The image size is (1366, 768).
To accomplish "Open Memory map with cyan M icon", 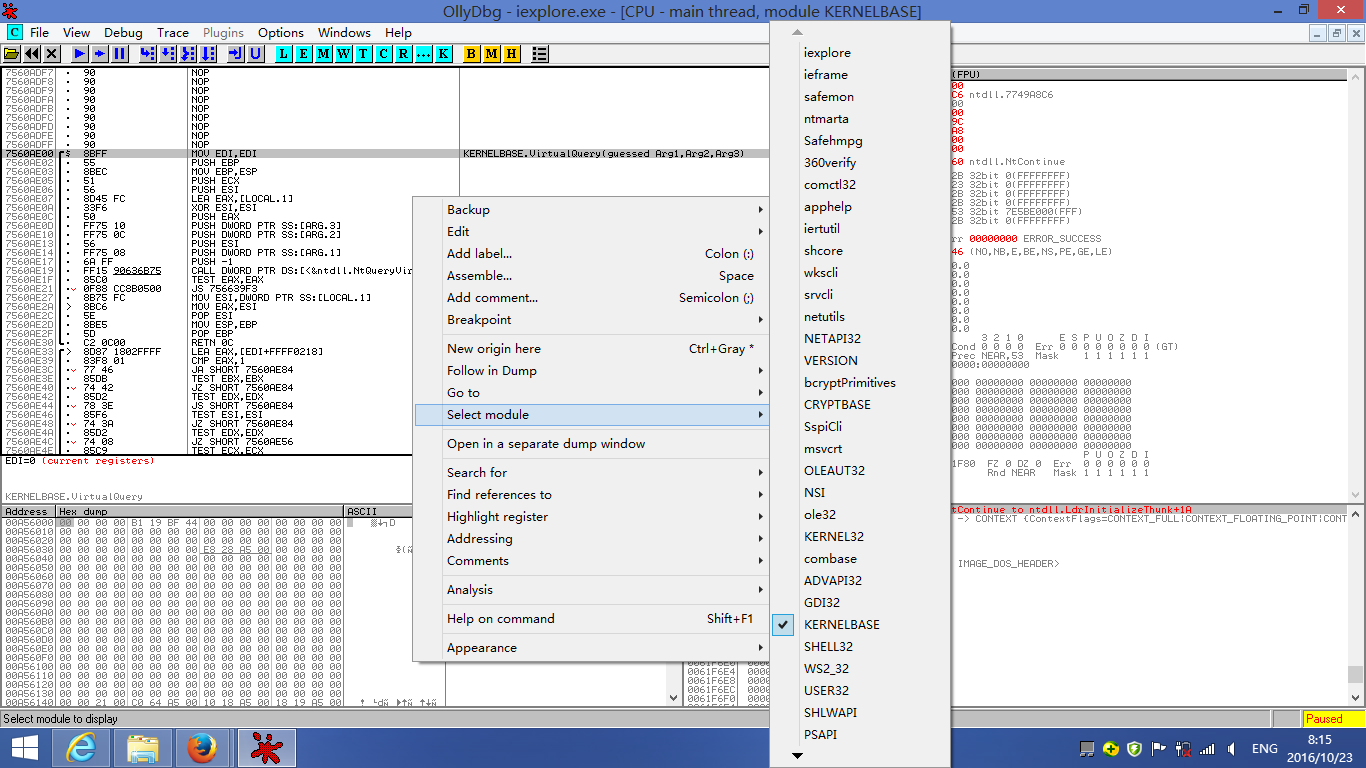I will (324, 53).
